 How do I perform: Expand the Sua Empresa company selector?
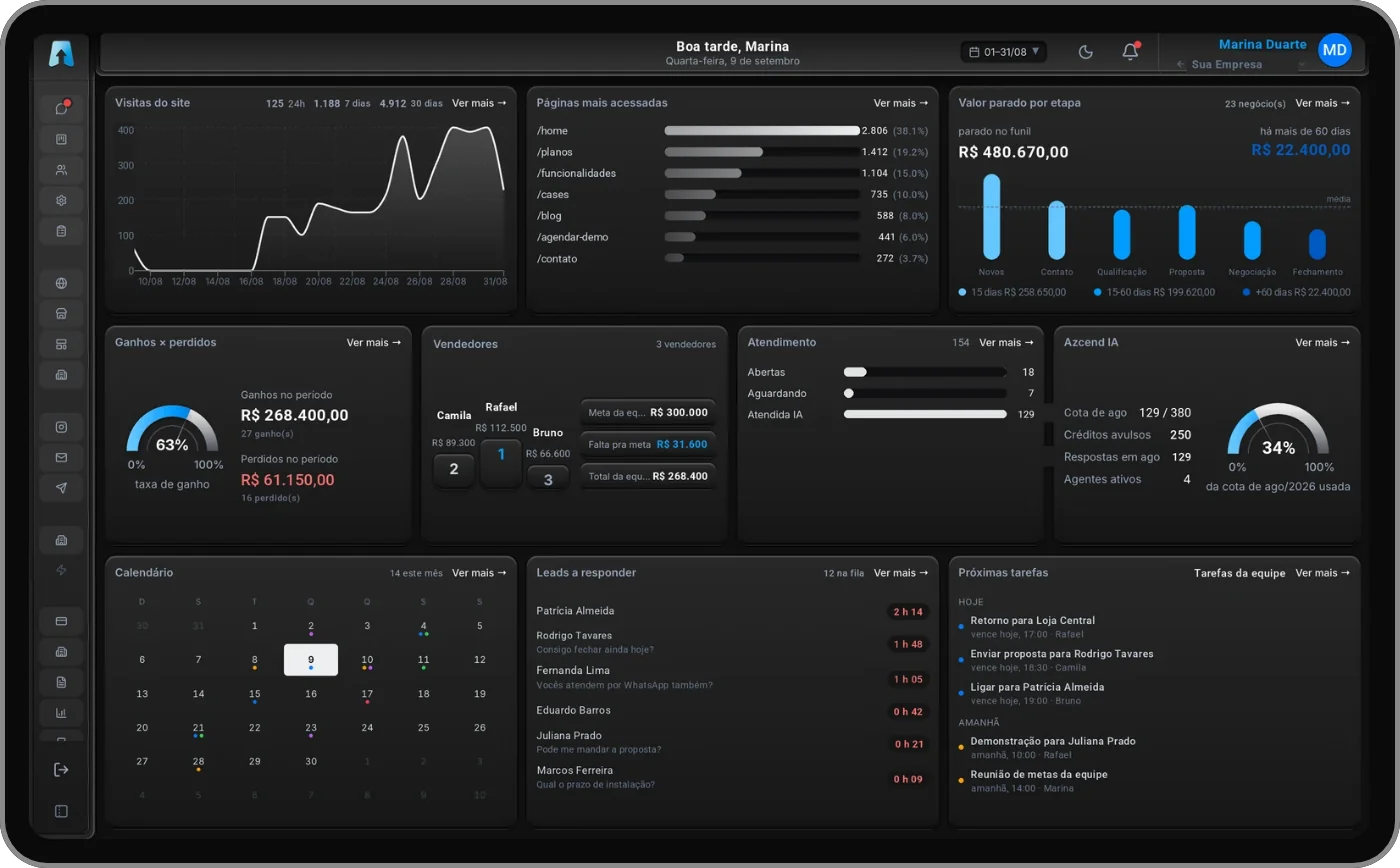click(x=1241, y=64)
